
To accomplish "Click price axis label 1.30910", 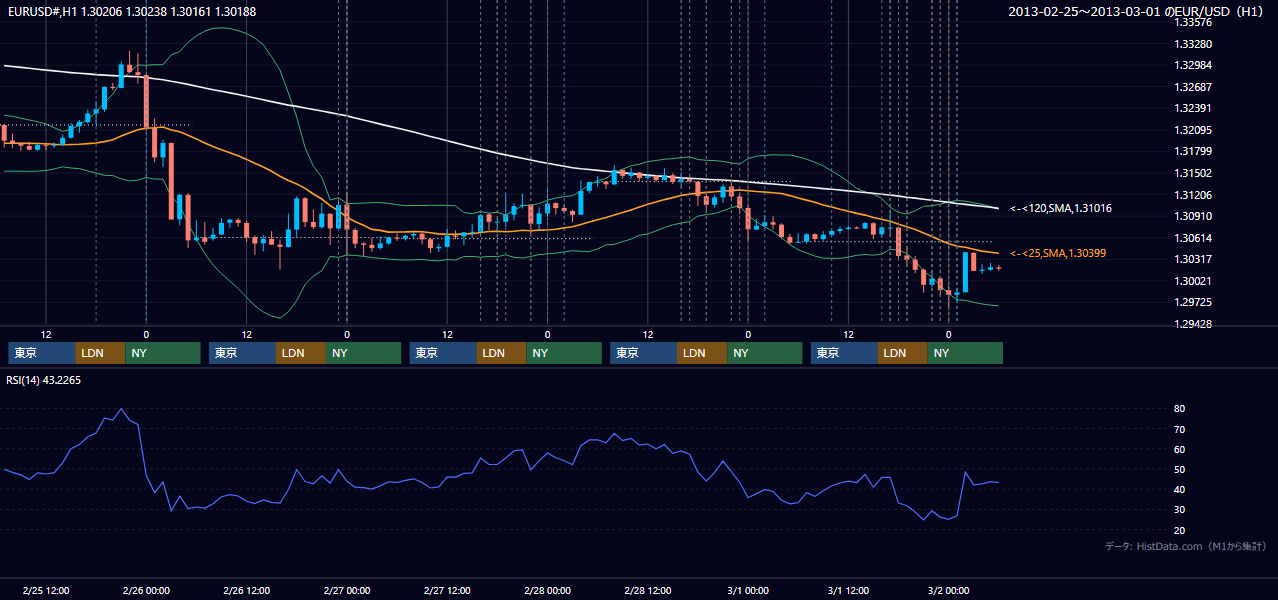I will (x=1193, y=216).
